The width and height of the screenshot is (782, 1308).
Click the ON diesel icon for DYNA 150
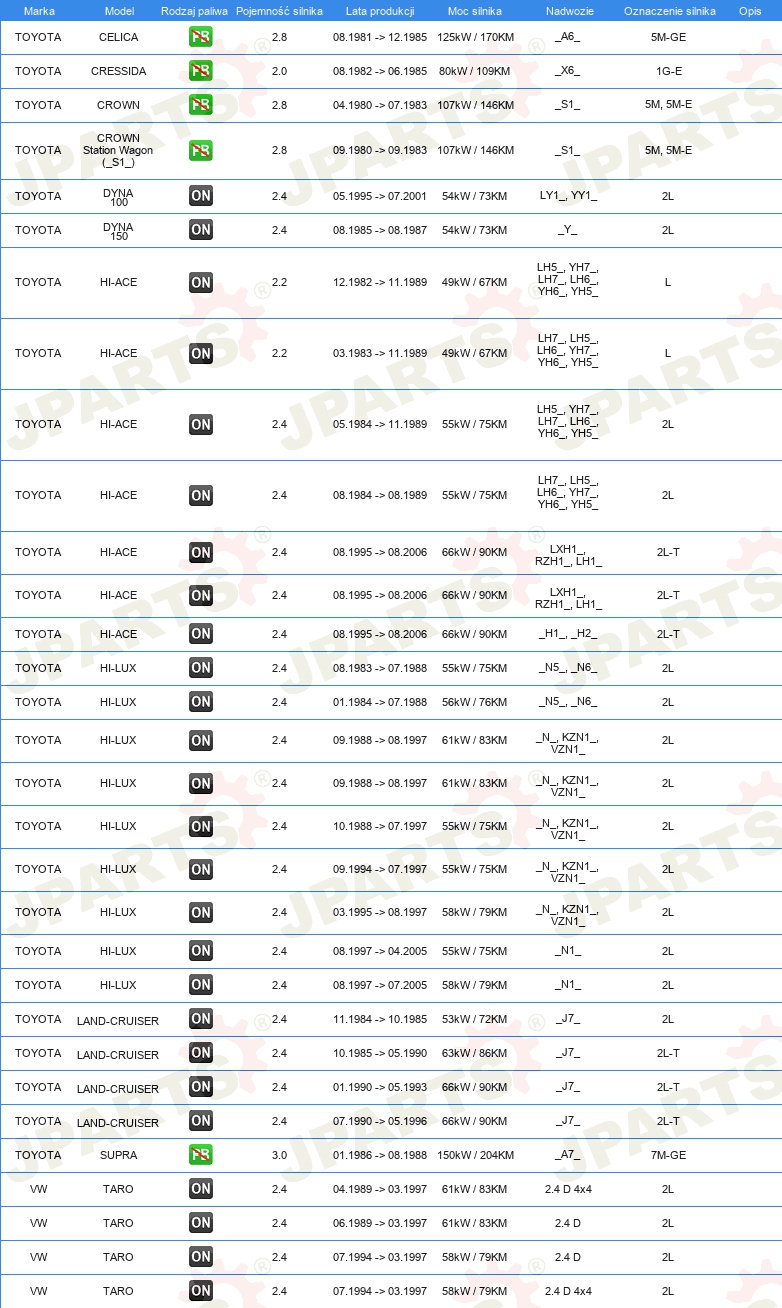point(201,230)
